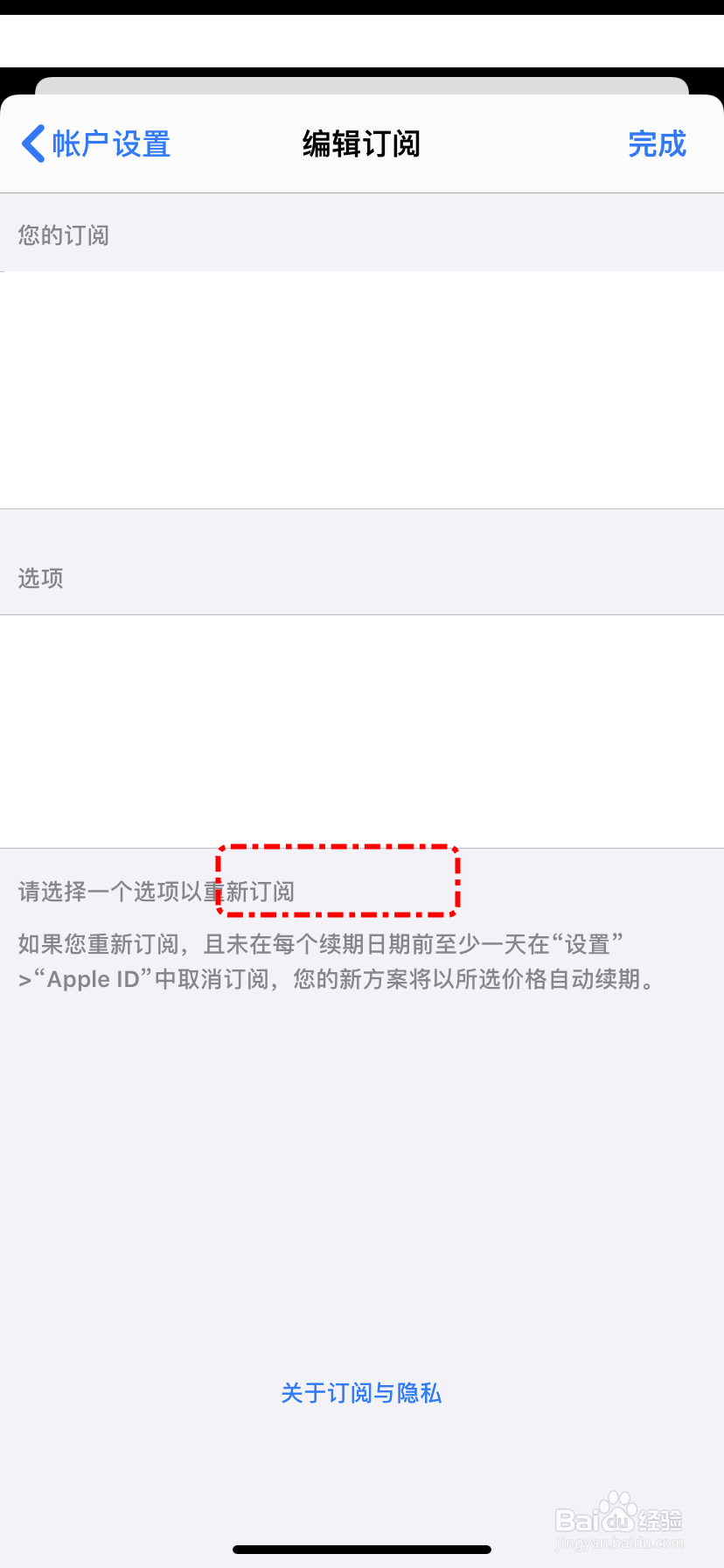Select the 选项 section header

(40, 578)
